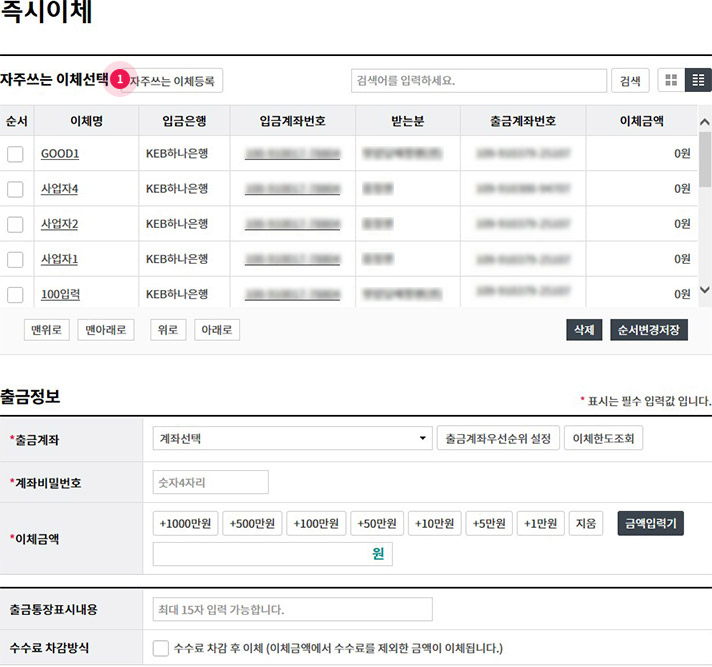Click the red number 1 badge

tap(120, 79)
